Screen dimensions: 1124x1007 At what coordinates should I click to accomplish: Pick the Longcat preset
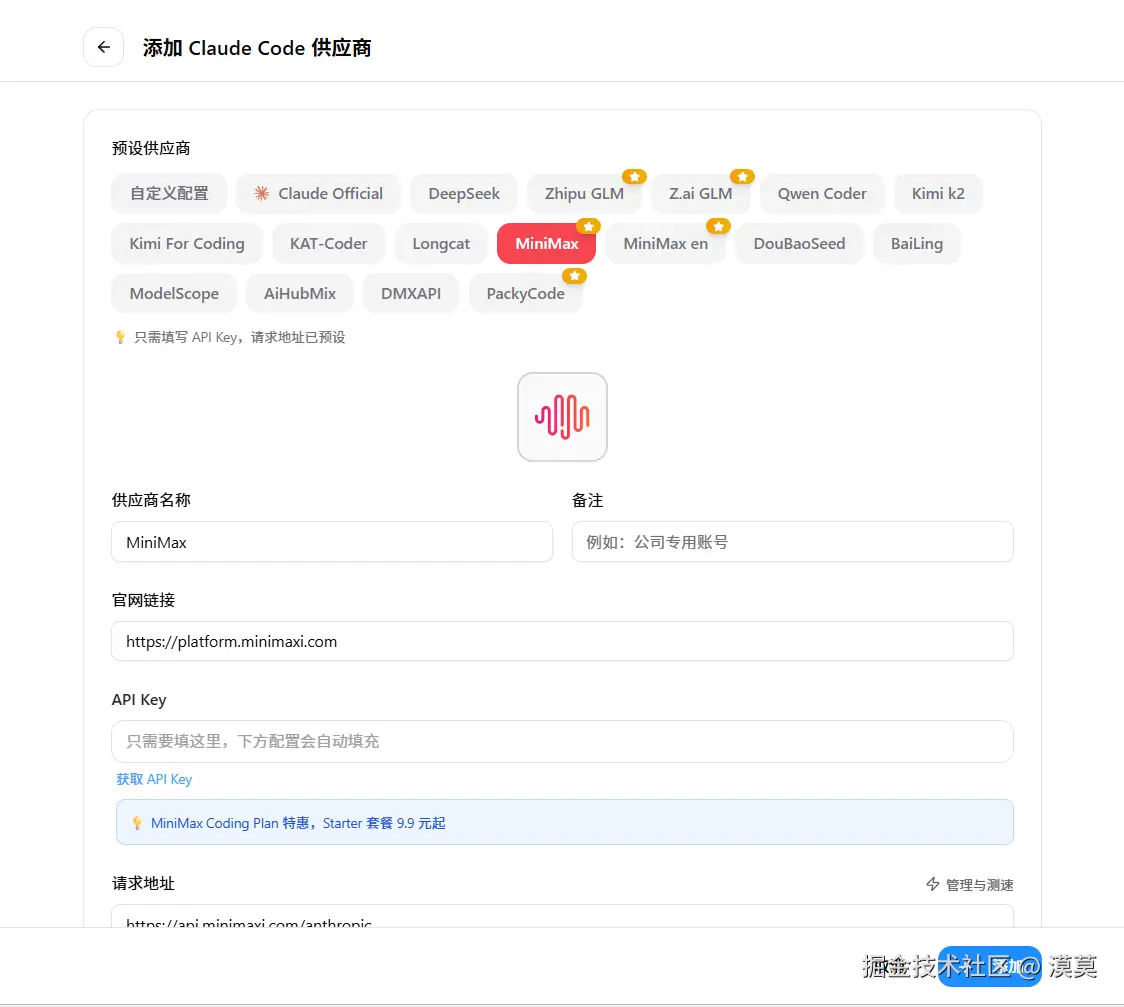tap(441, 244)
